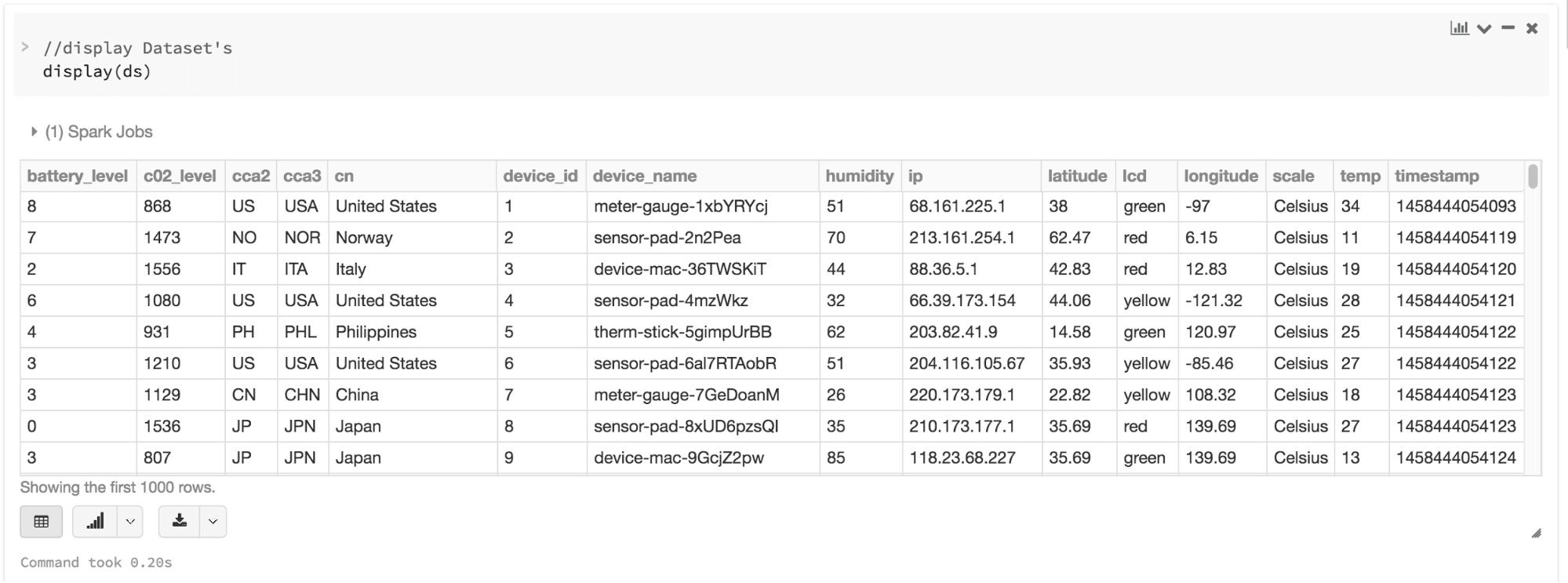Click the battery_level column header
This screenshot has height=583, width=1568.
[x=77, y=177]
